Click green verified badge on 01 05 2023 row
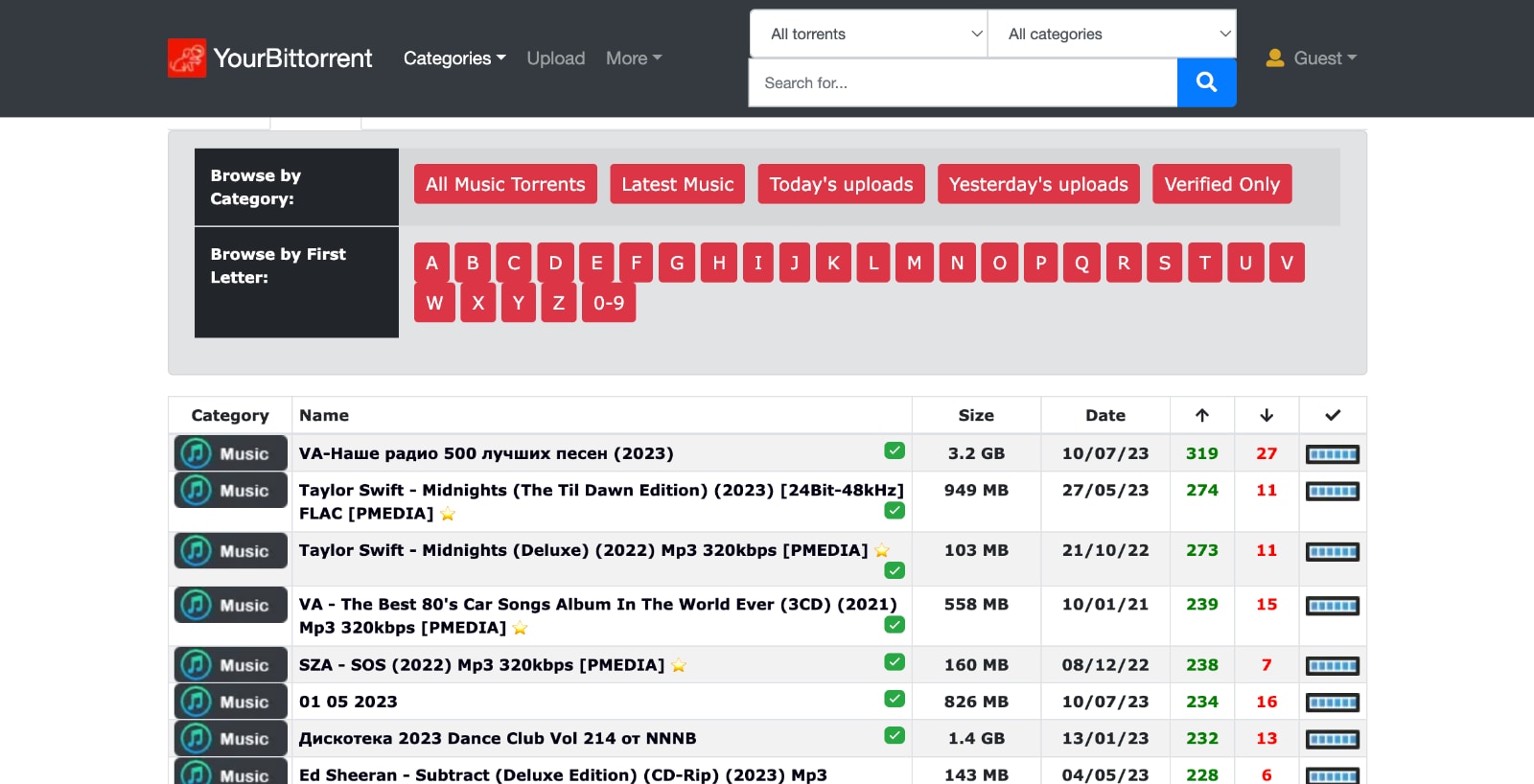The width and height of the screenshot is (1534, 784). (895, 699)
